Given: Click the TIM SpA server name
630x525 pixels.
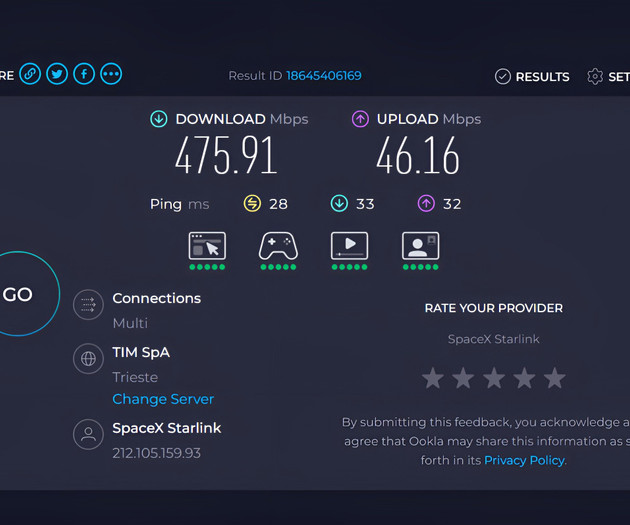Looking at the screenshot, I should pos(141,352).
